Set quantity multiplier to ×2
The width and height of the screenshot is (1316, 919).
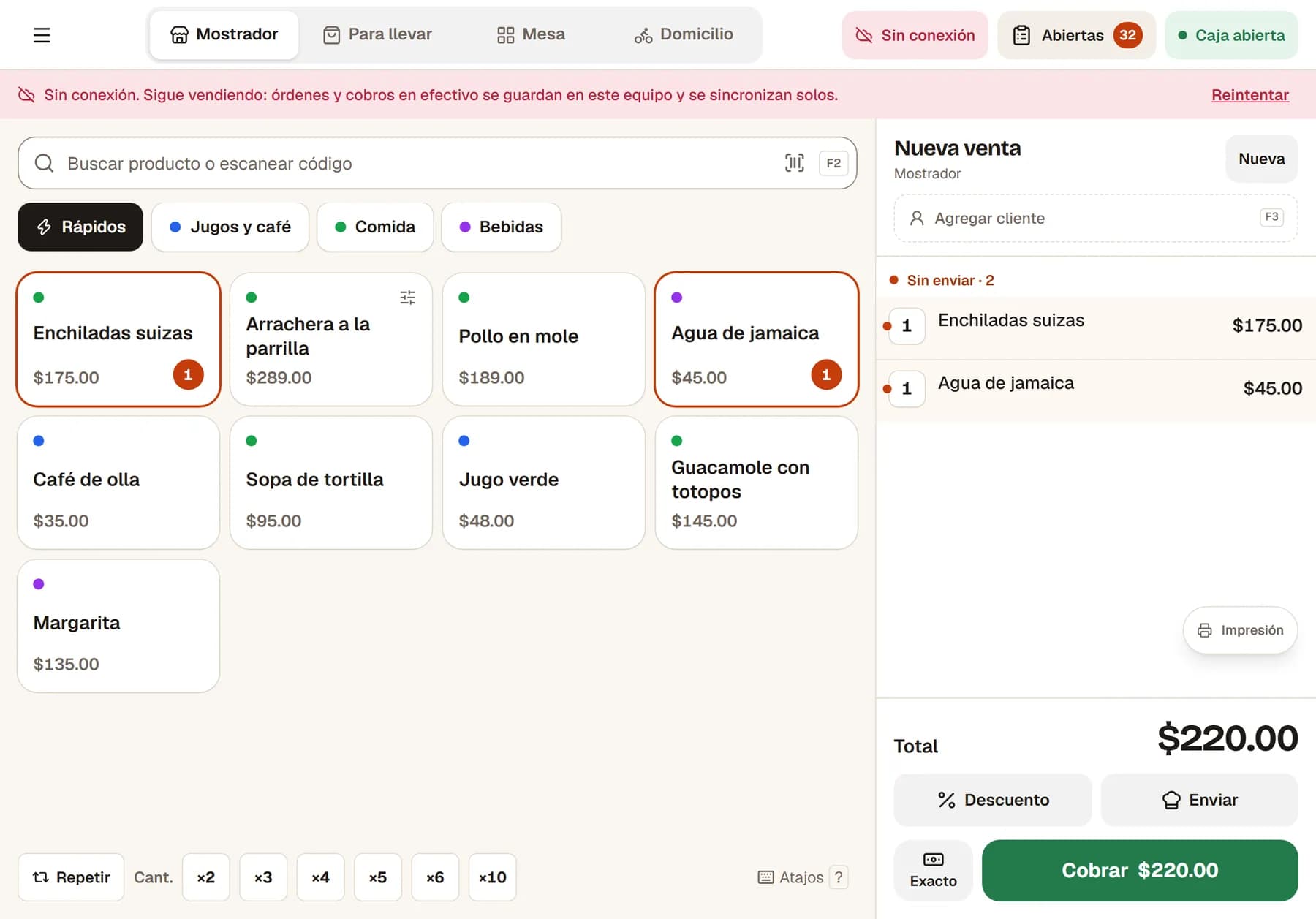click(206, 877)
